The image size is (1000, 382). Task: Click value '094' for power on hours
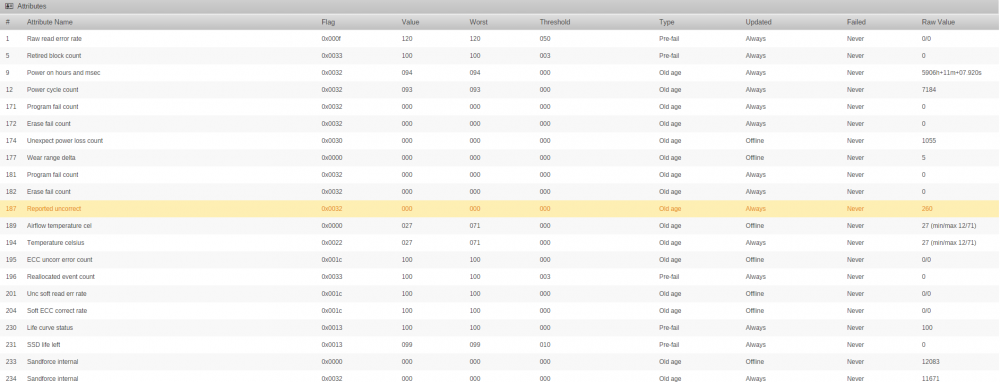tap(407, 73)
